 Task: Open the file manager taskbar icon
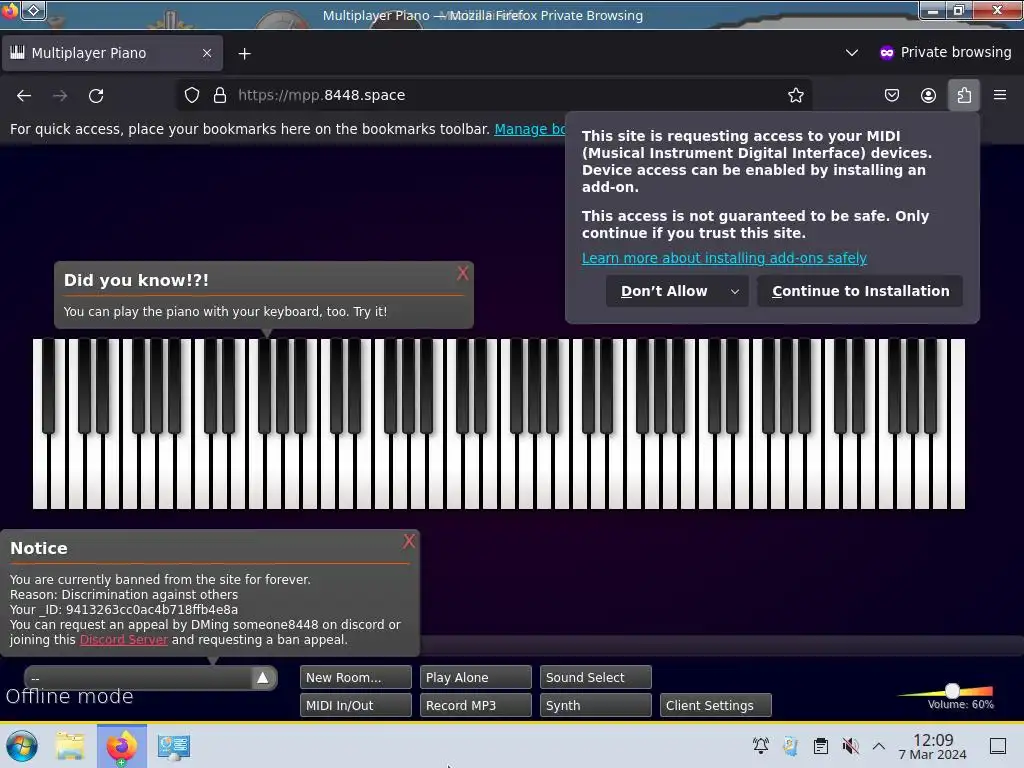[x=70, y=746]
